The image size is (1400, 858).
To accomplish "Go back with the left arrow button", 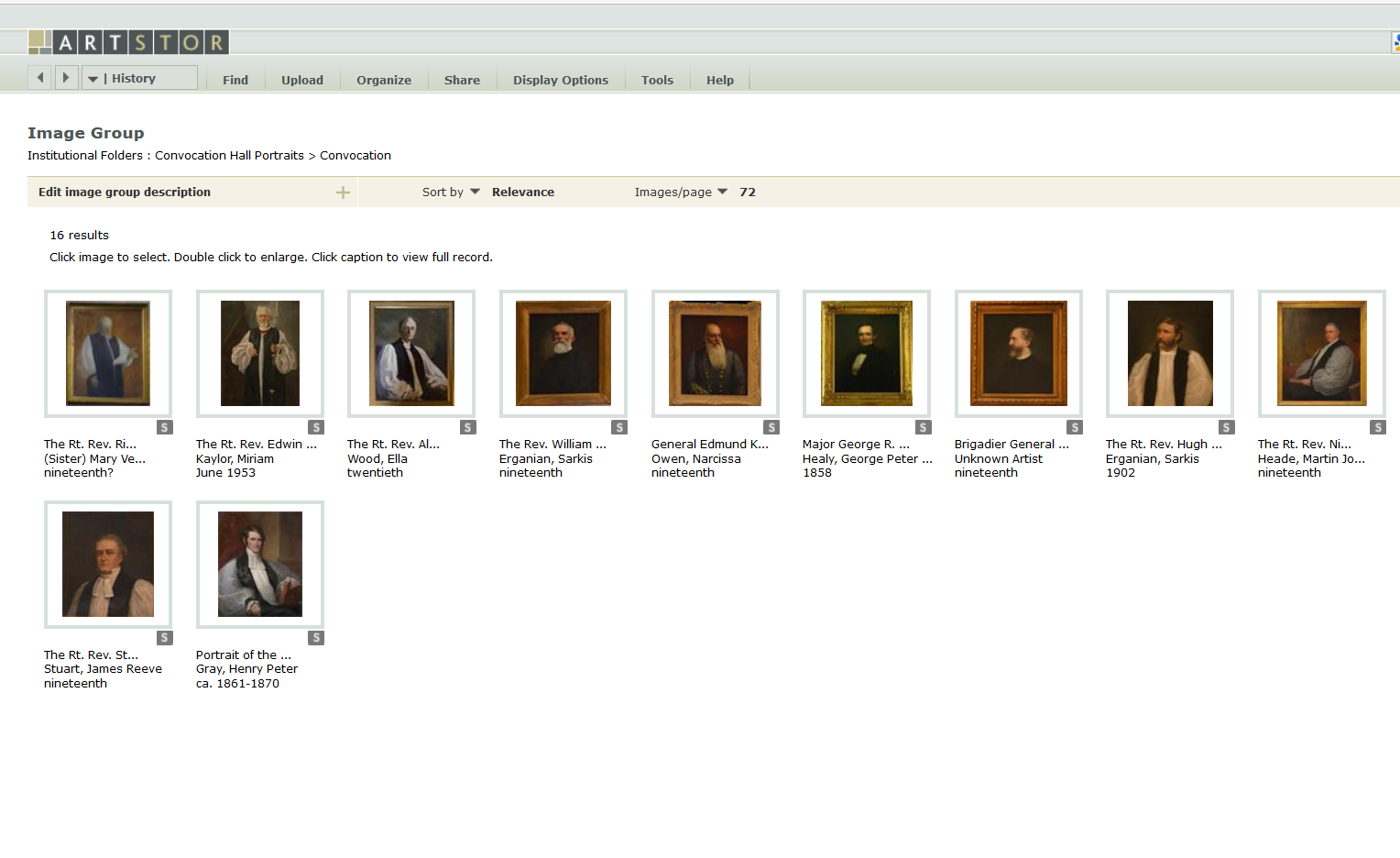I will point(40,78).
